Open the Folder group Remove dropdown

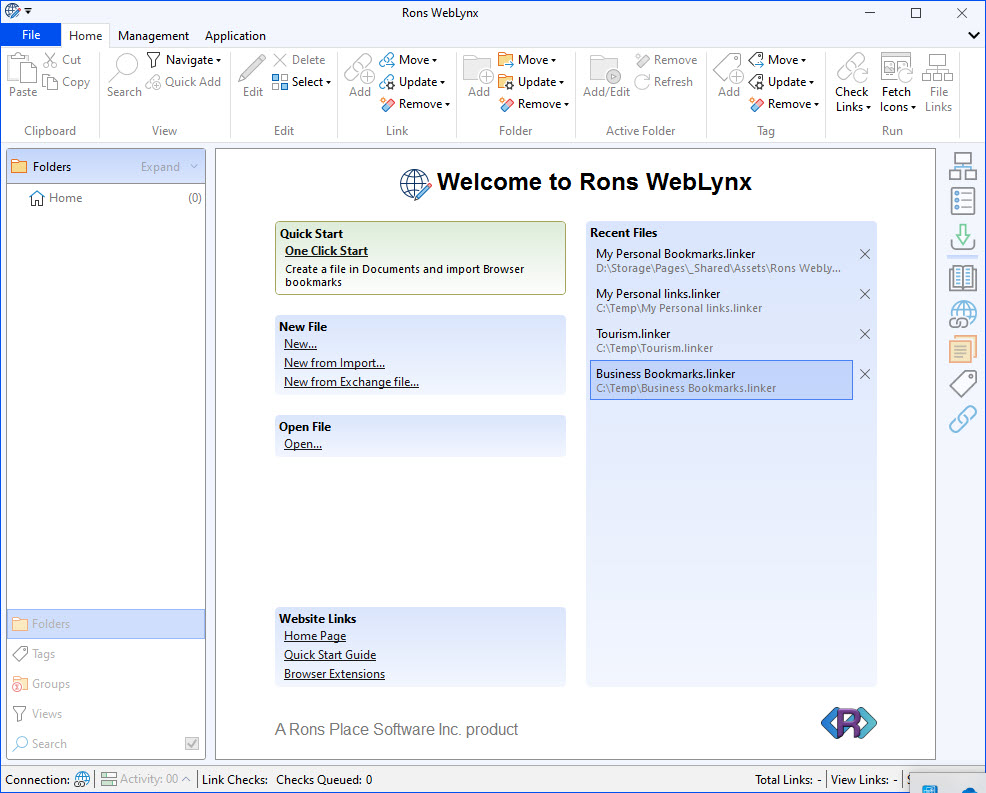(x=534, y=104)
